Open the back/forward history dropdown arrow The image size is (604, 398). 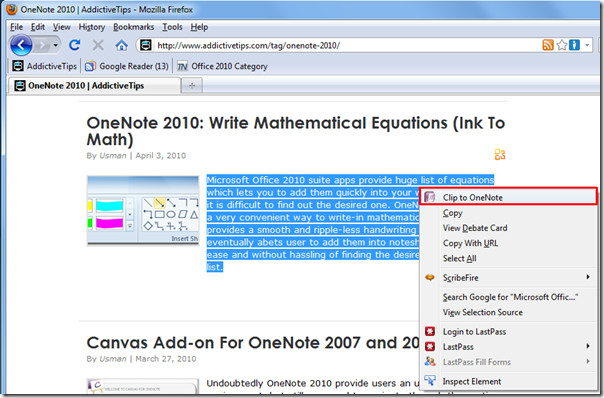[x=55, y=45]
